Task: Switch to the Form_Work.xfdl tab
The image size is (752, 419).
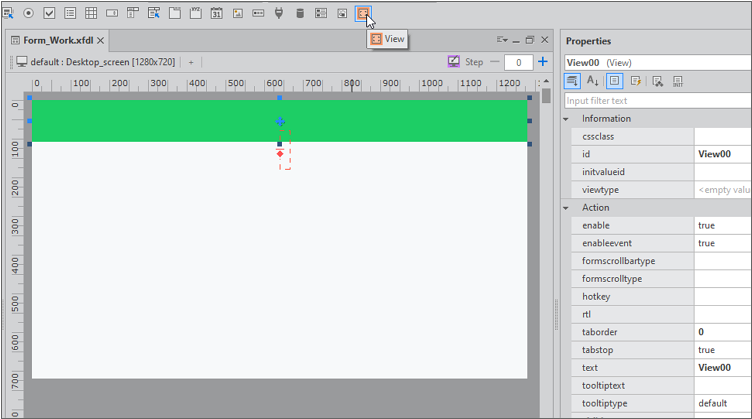Action: (x=58, y=40)
